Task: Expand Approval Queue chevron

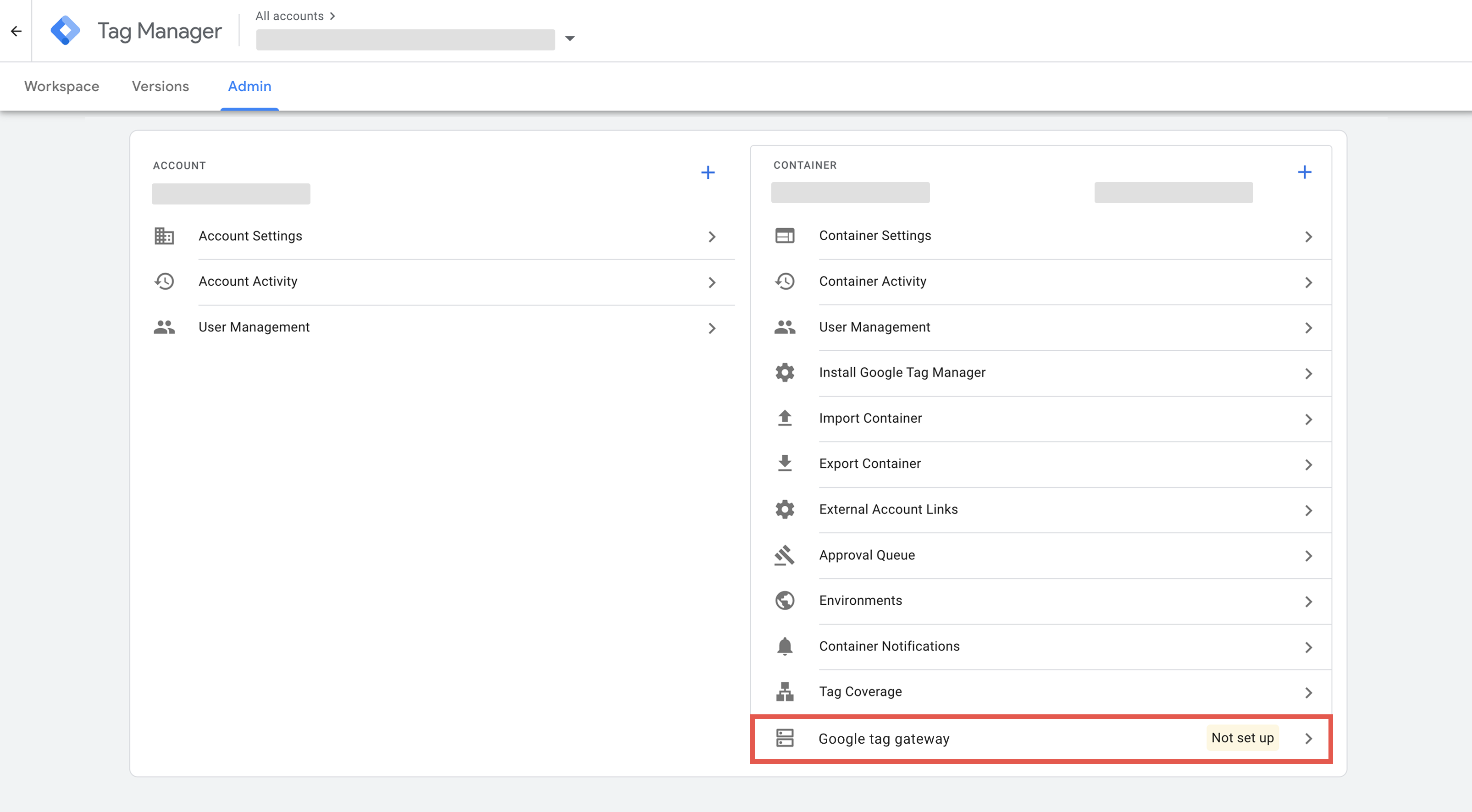Action: click(1309, 556)
